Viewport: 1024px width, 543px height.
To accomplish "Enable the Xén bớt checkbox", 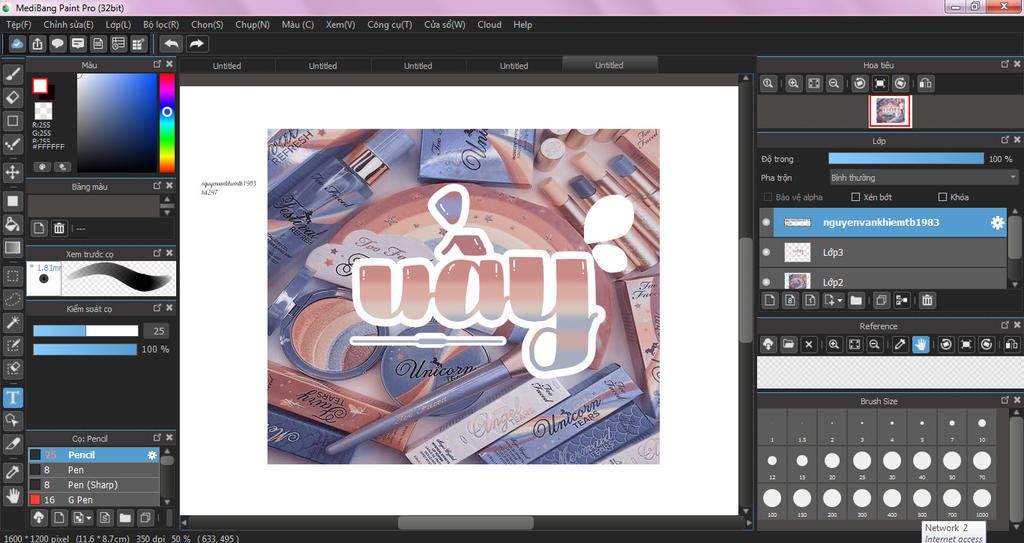I will coord(856,197).
